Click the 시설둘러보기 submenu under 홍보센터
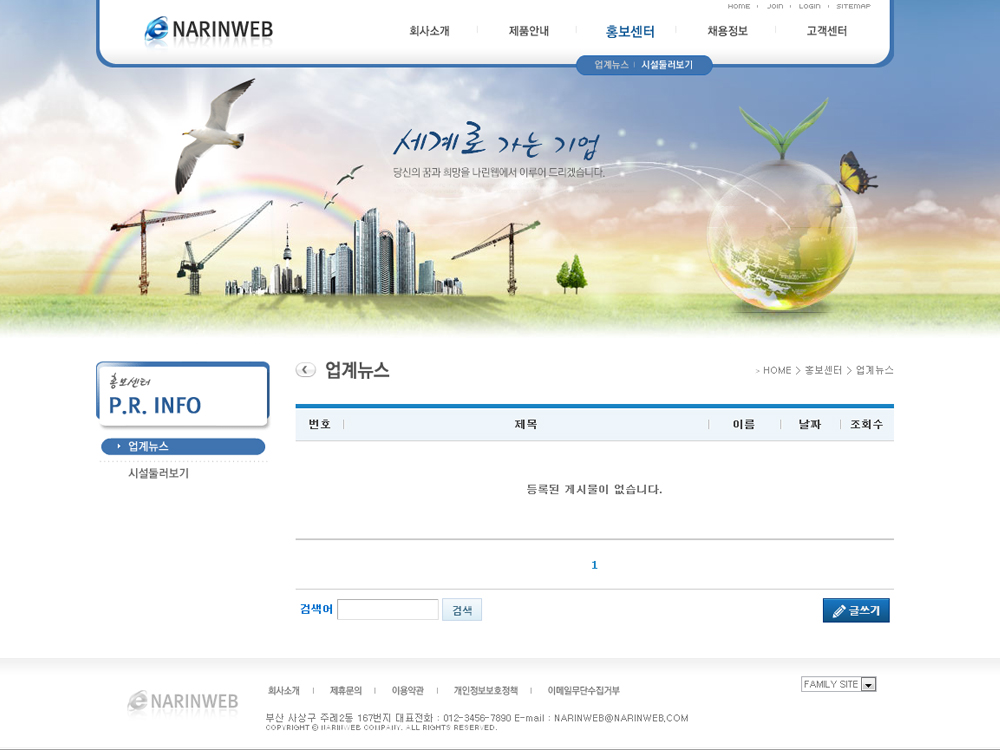 coord(667,65)
